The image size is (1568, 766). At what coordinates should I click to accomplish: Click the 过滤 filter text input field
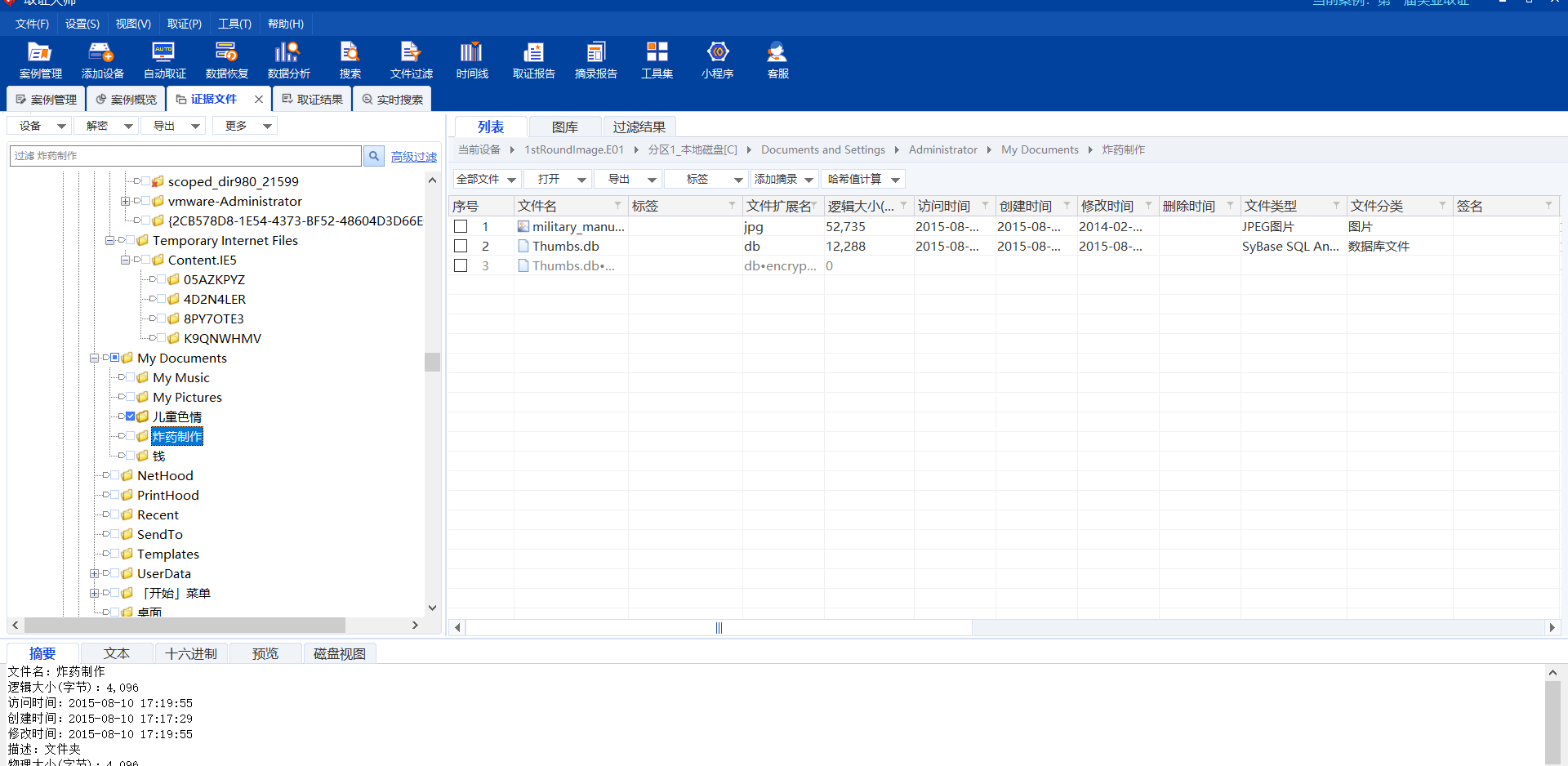(185, 156)
